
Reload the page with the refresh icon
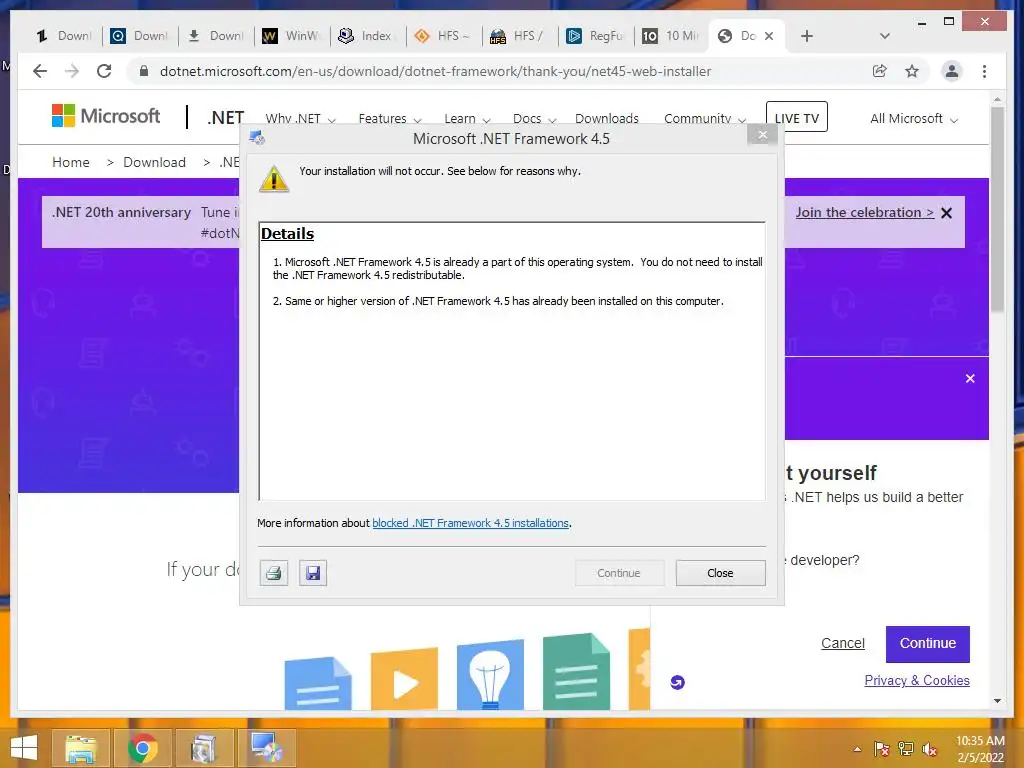tap(104, 71)
